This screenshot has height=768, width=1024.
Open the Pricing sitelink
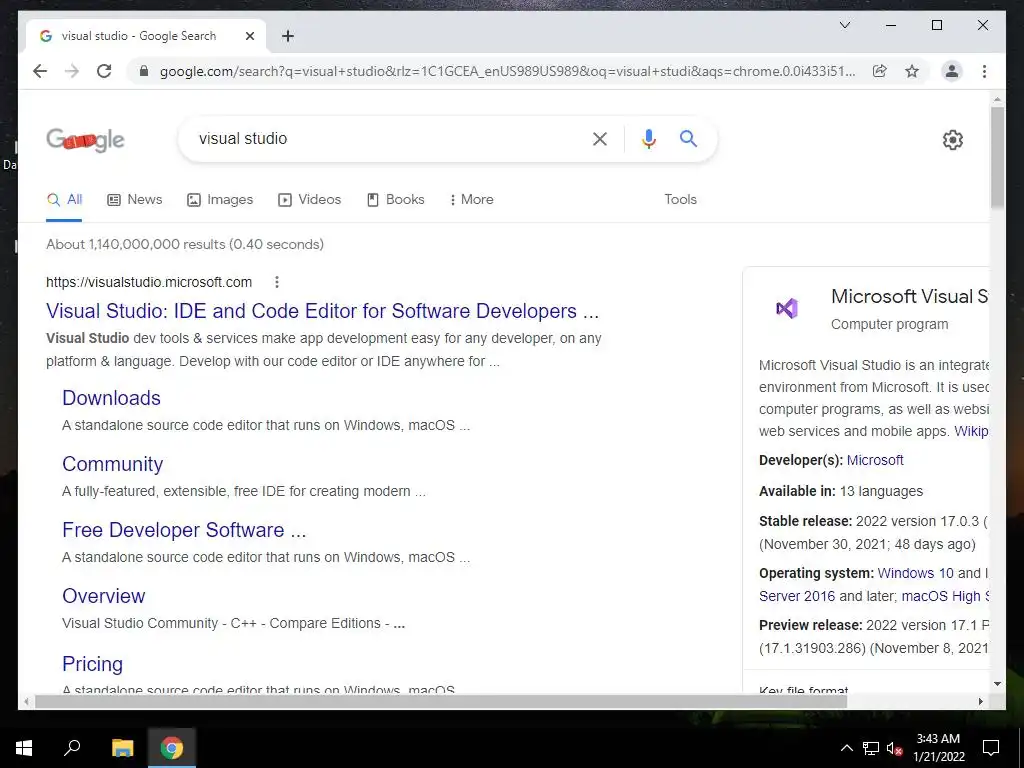click(92, 664)
